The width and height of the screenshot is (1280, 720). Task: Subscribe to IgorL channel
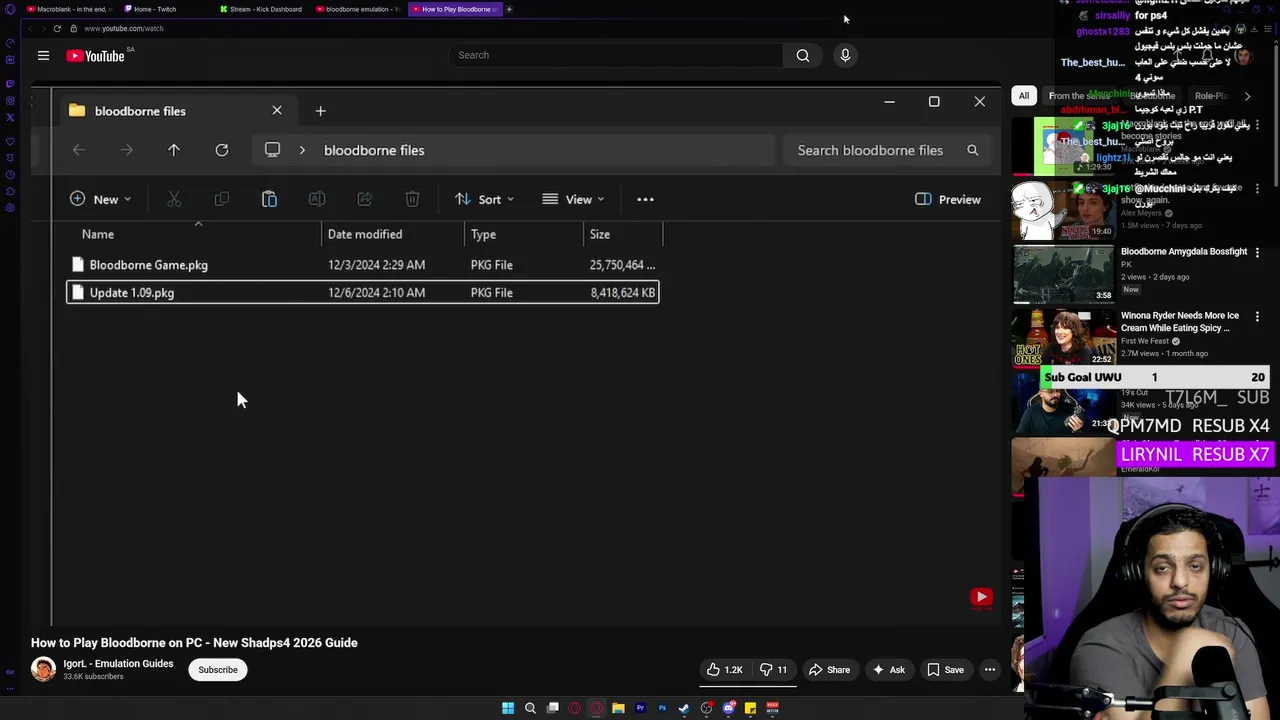tap(217, 670)
